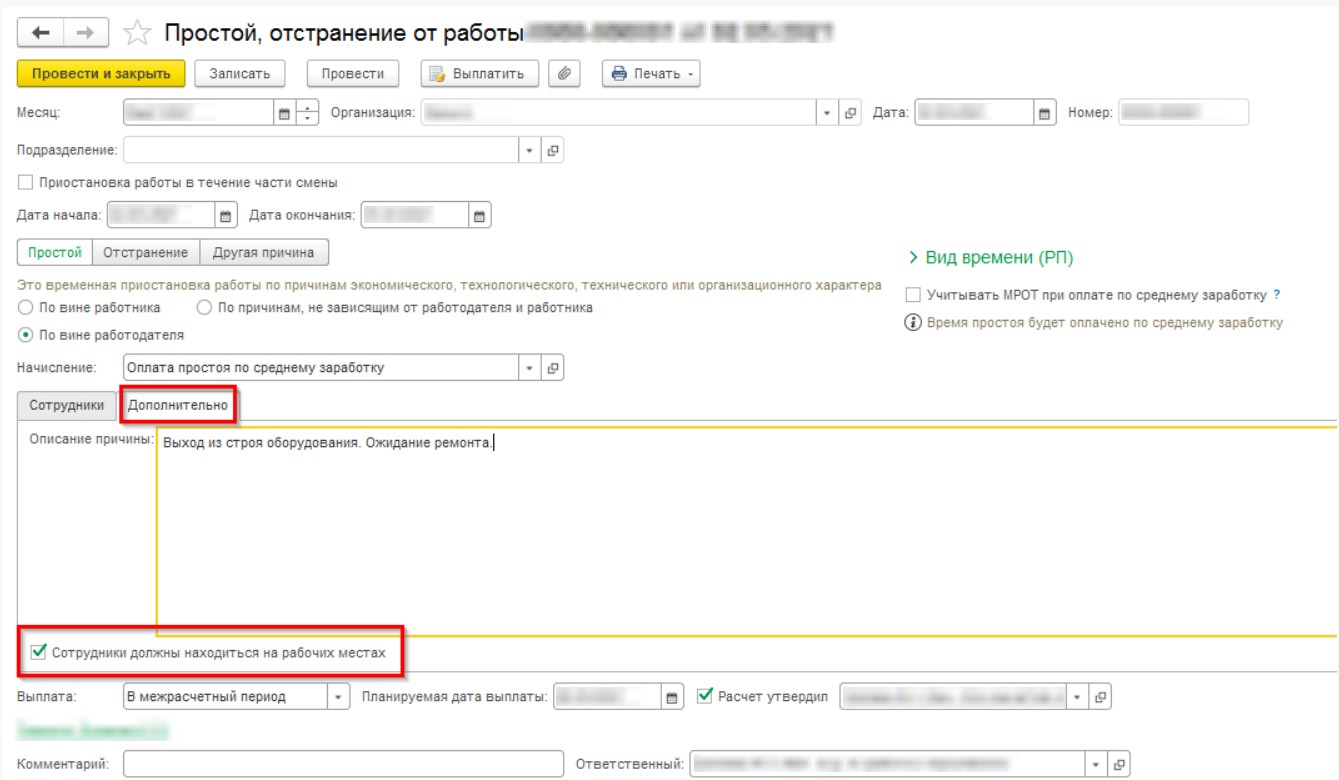Change month using the Месяц stepper arrows
This screenshot has width=1339, height=780.
pos(306,113)
